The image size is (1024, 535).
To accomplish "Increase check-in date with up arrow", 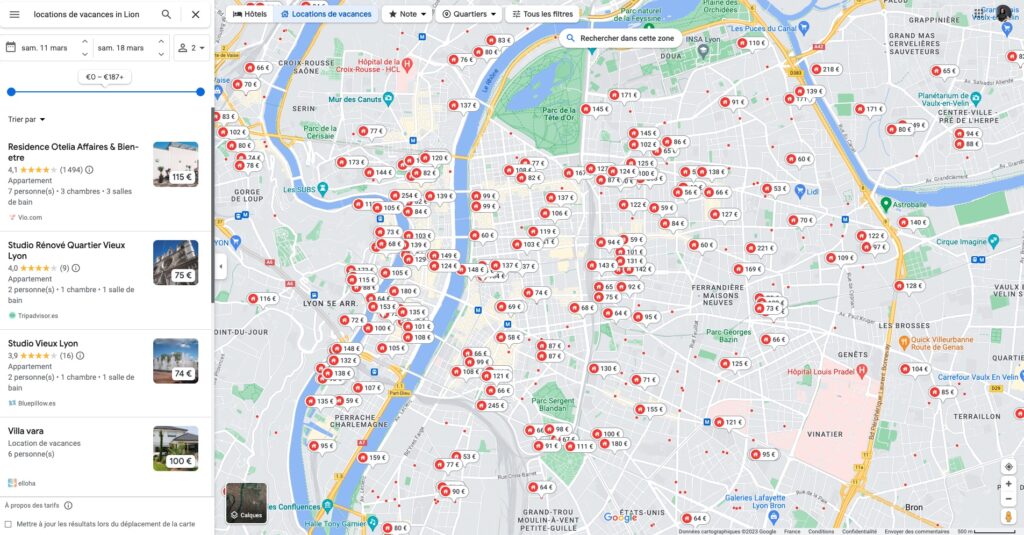I will click(84, 42).
